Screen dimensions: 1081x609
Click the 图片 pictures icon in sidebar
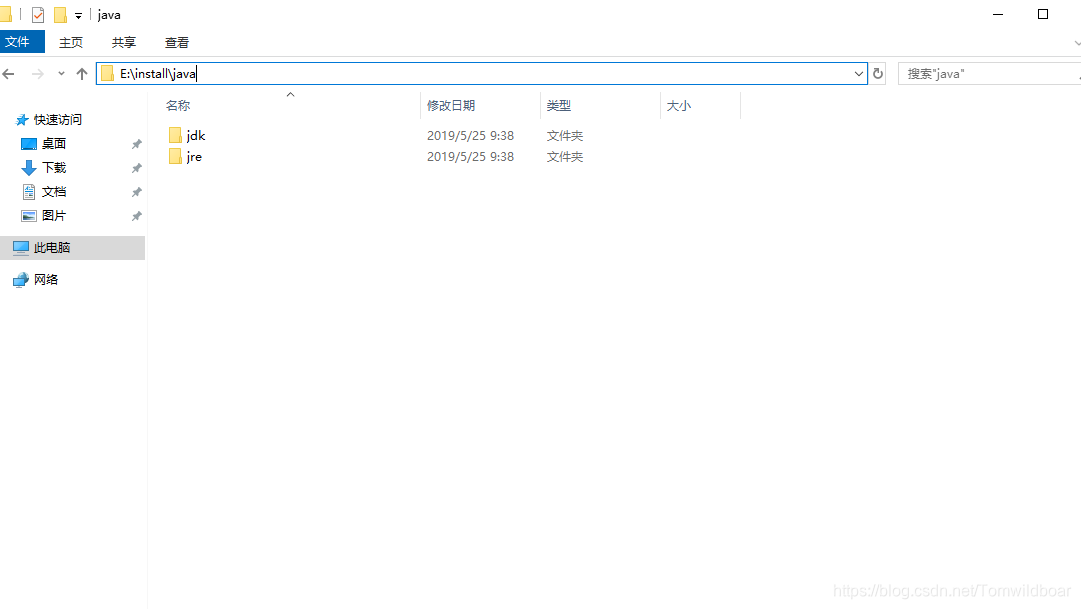tap(29, 216)
